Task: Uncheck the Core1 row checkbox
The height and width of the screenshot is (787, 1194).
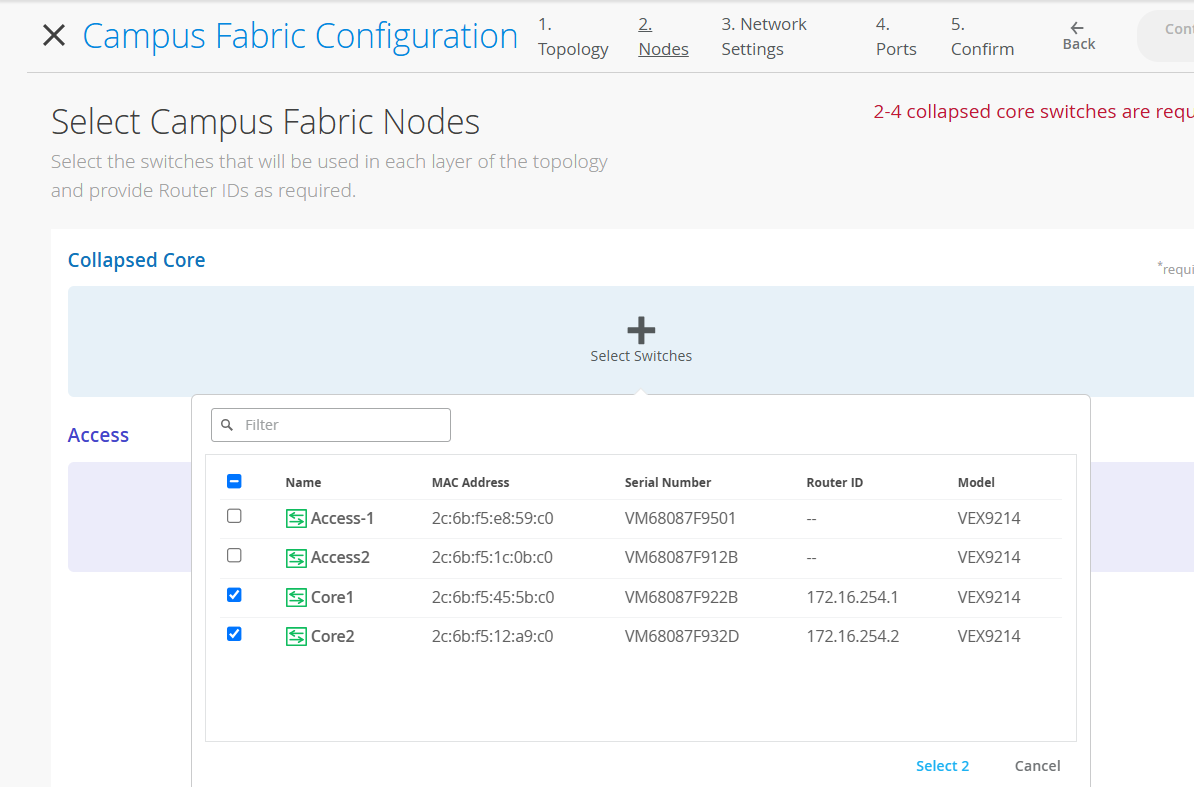Action: 234,595
